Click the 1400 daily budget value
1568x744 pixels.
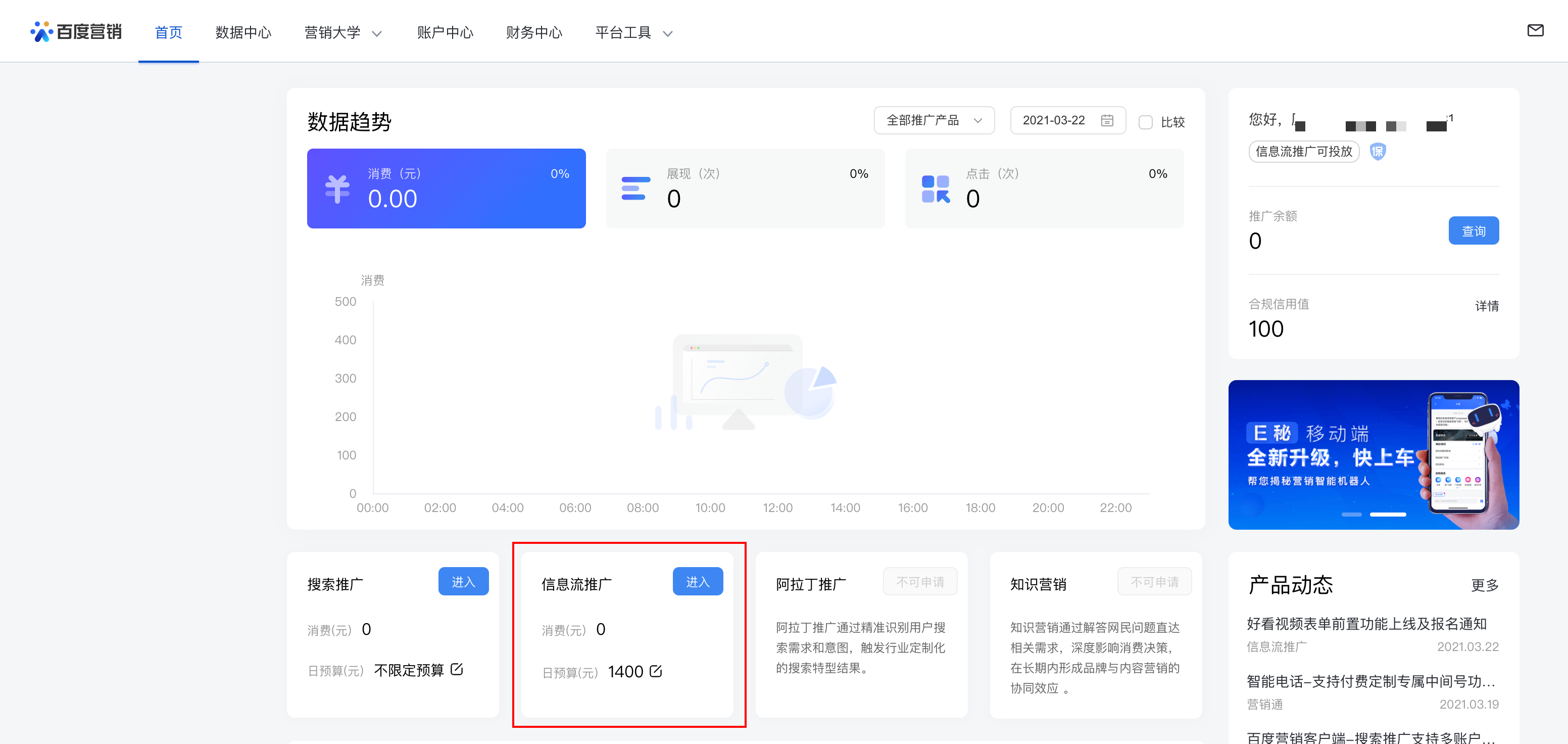tap(626, 671)
